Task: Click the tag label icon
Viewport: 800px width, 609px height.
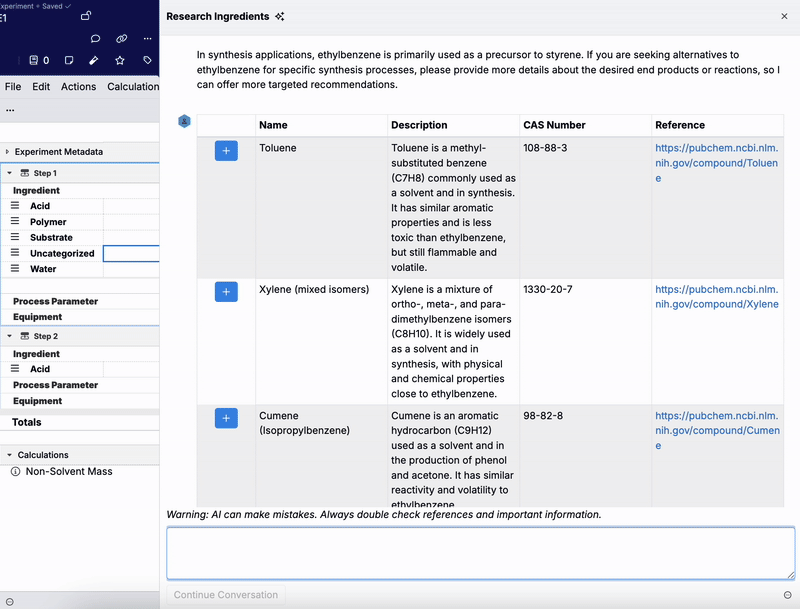Action: coord(147,61)
